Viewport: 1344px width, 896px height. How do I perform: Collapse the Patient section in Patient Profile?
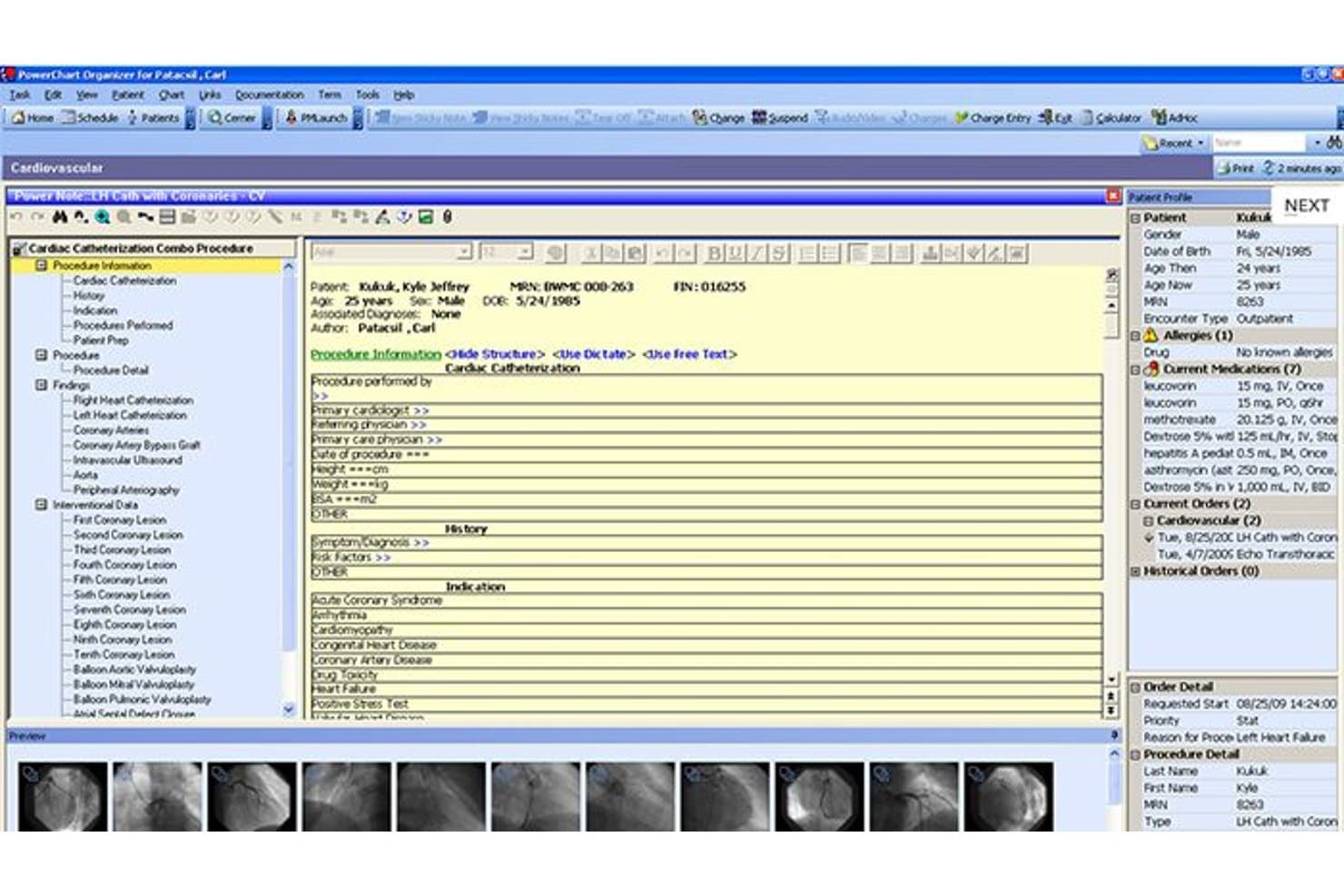click(1135, 218)
